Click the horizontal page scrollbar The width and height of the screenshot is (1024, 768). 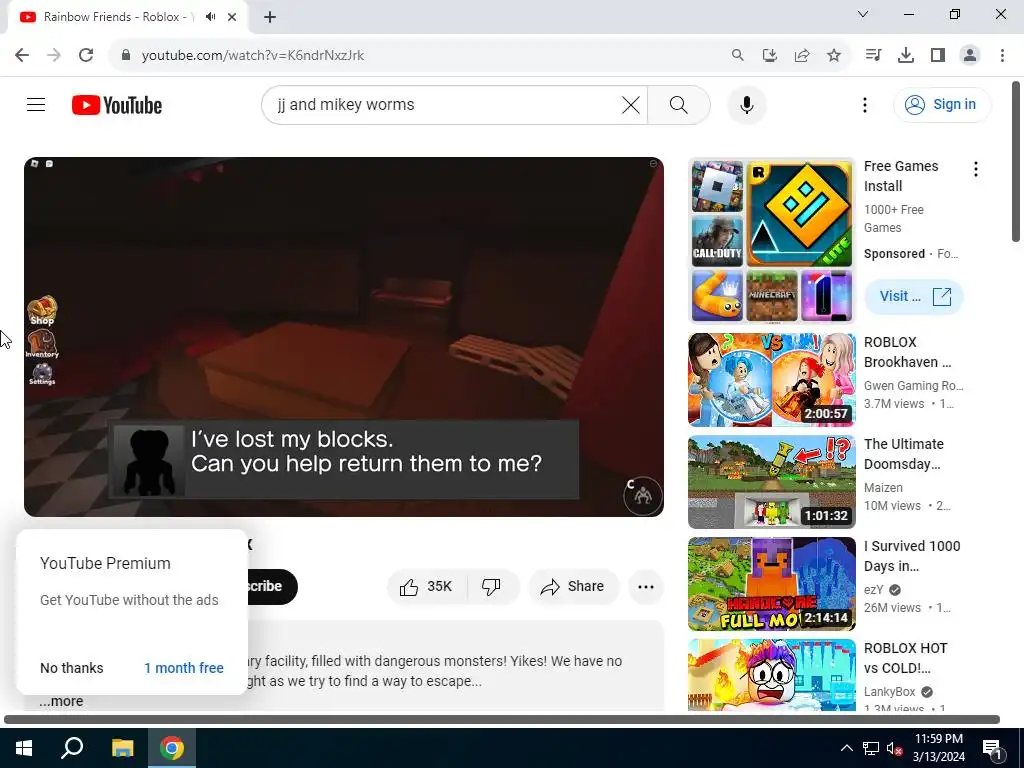[502, 719]
